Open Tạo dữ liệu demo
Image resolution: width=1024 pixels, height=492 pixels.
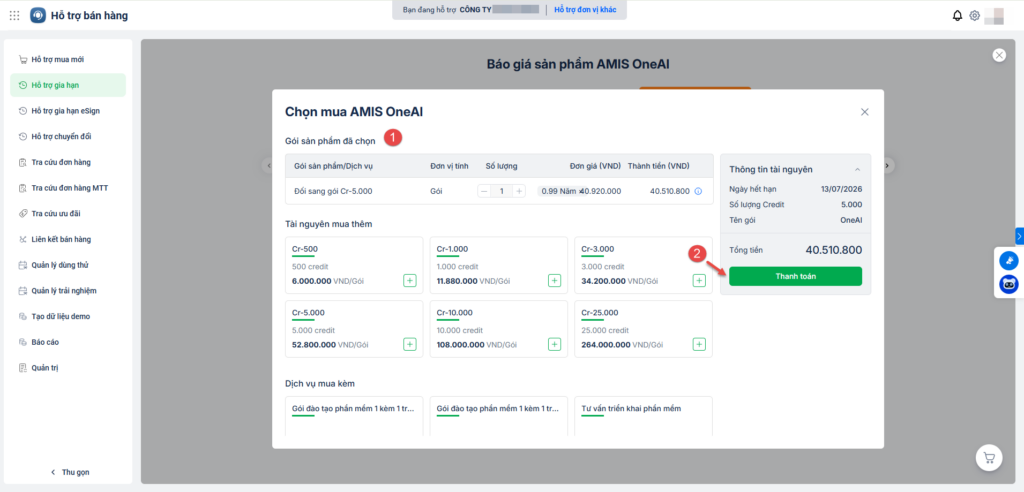(x=68, y=316)
